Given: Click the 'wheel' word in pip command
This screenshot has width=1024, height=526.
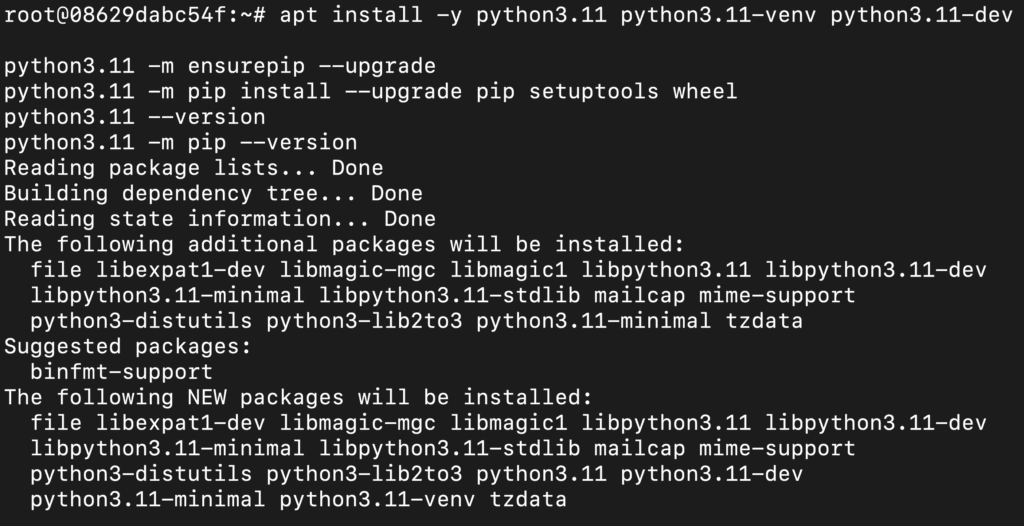Looking at the screenshot, I should point(705,92).
